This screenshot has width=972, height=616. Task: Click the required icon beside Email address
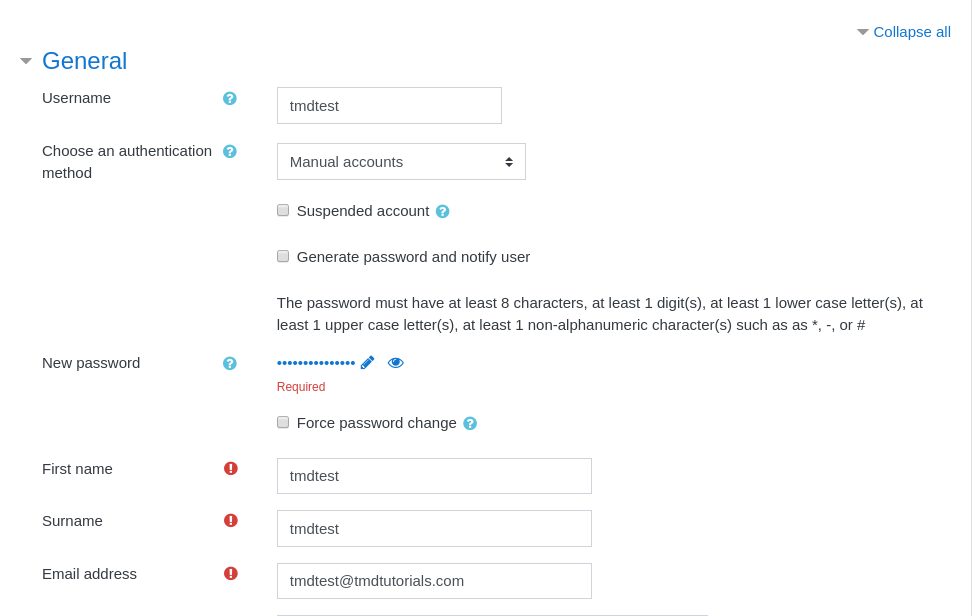(x=231, y=573)
